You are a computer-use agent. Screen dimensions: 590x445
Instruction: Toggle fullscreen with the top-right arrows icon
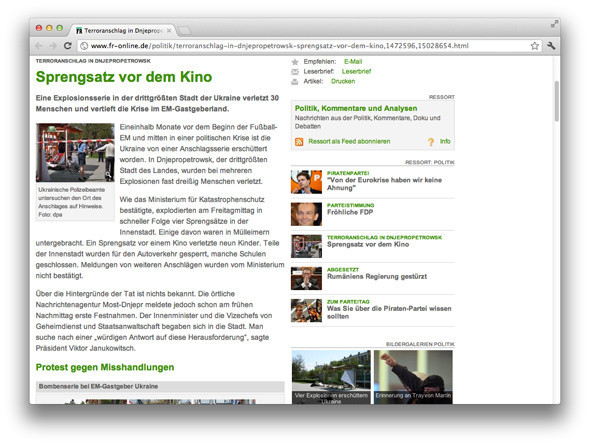point(554,24)
